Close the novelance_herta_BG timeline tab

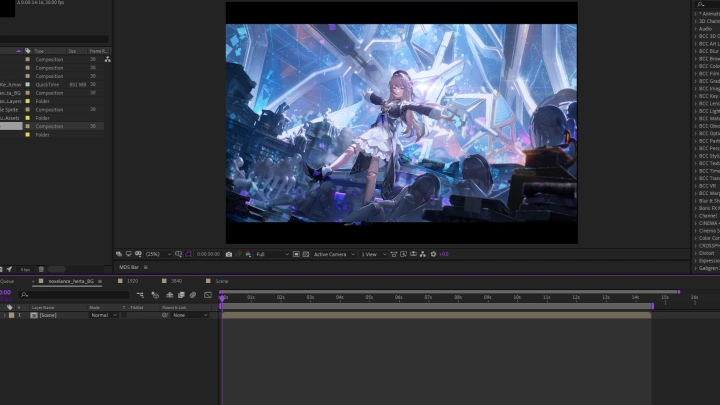(34, 281)
